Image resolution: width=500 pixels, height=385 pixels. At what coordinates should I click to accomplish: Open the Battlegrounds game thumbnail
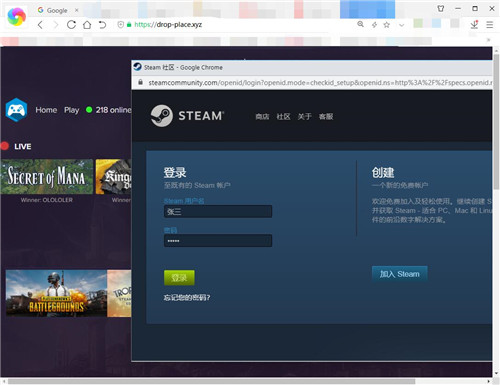coord(56,293)
